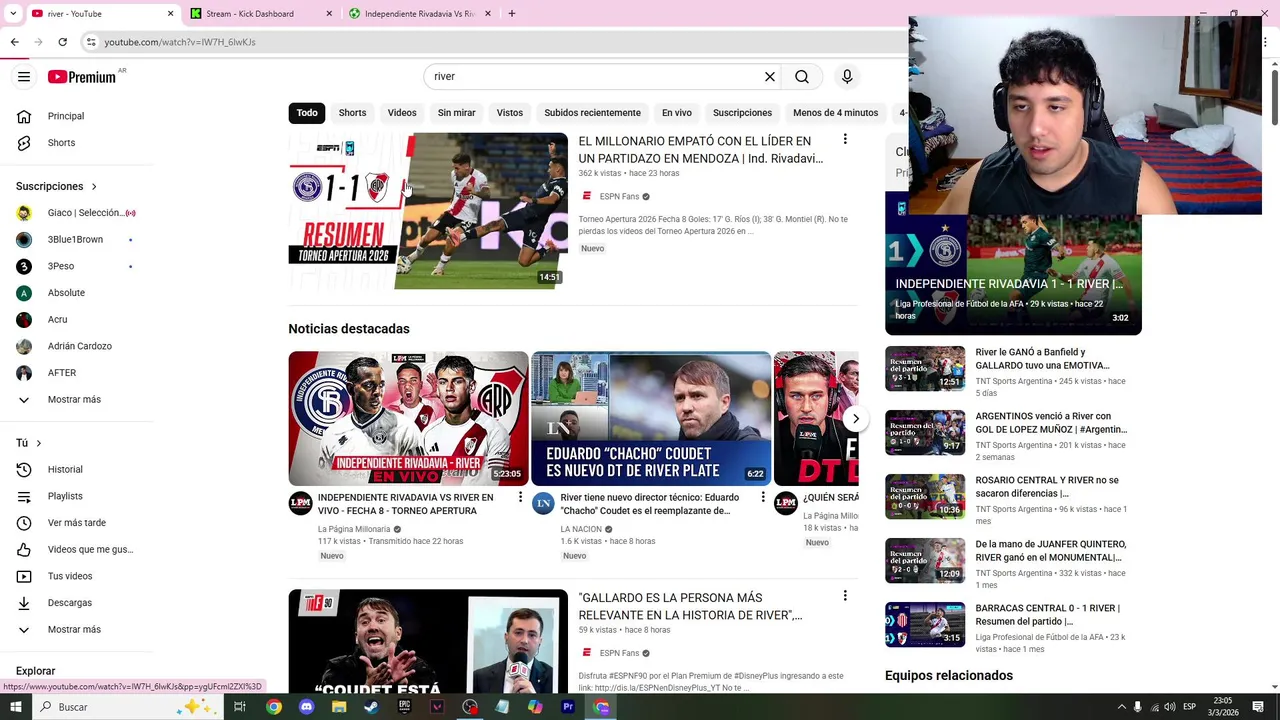The height and width of the screenshot is (720, 1280).
Task: Close the river - YouTube tab
Action: [x=170, y=14]
